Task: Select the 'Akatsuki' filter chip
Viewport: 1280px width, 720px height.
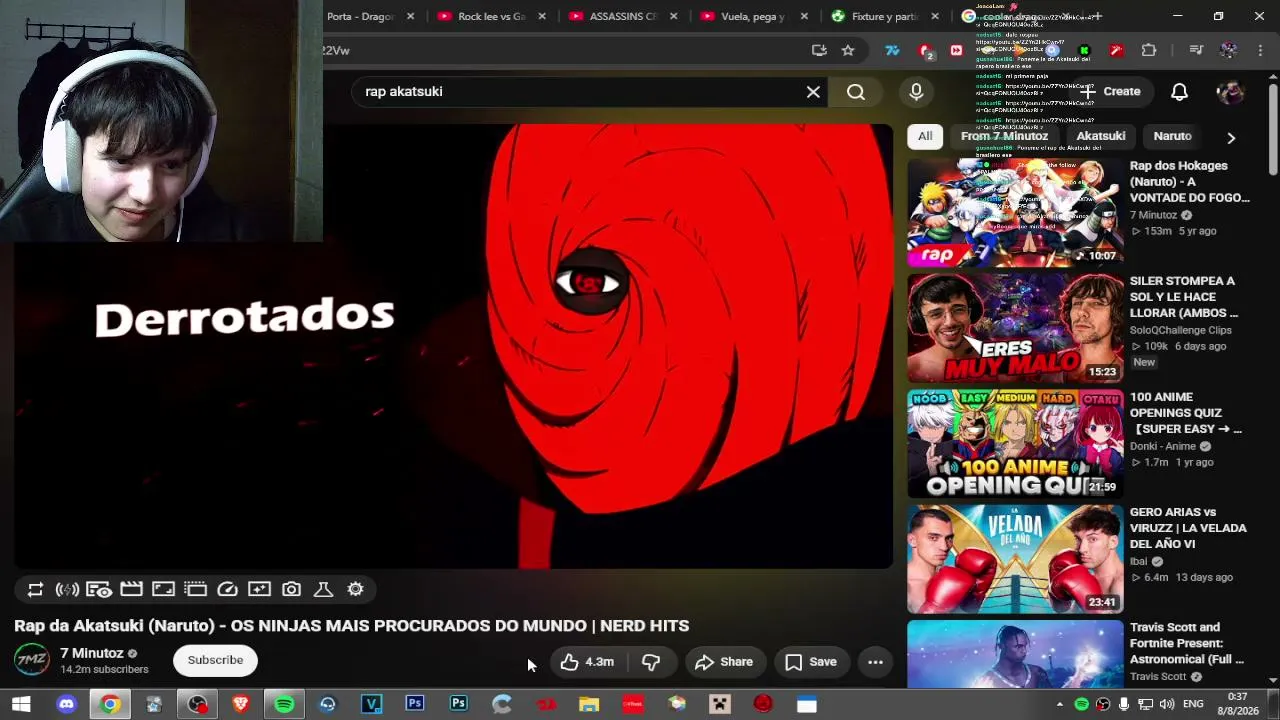Action: click(1100, 136)
